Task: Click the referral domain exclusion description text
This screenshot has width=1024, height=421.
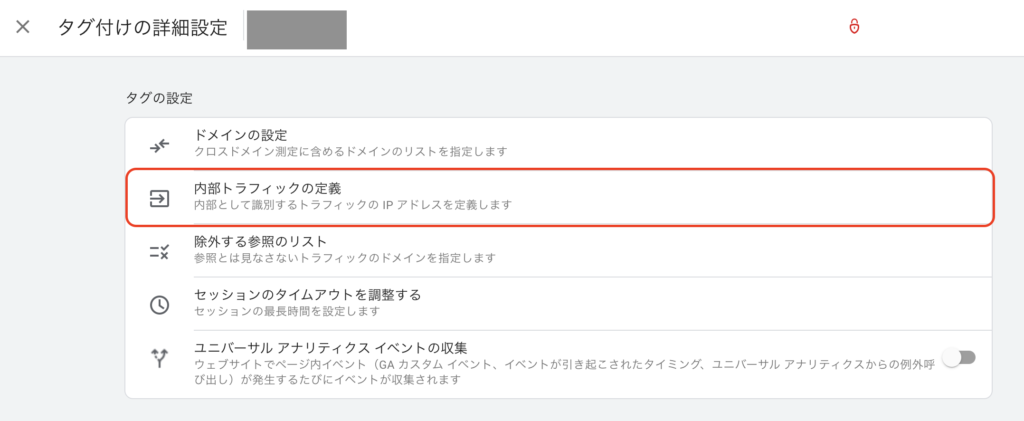Action: click(345, 258)
